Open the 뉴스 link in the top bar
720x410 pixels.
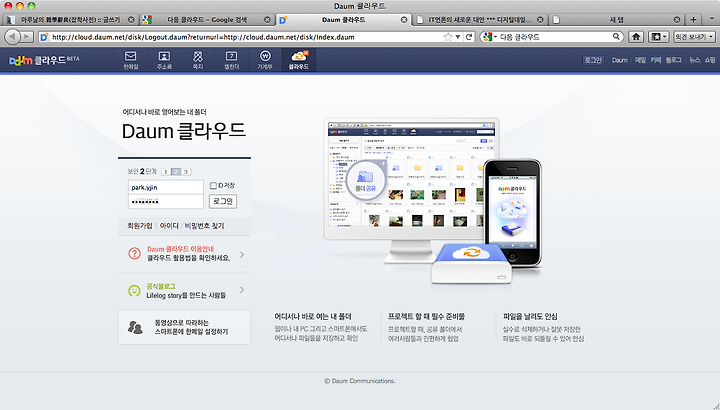[694, 60]
